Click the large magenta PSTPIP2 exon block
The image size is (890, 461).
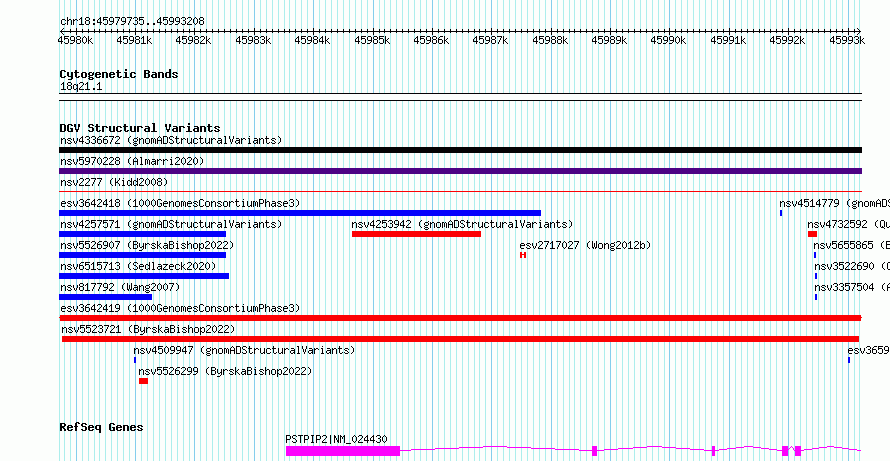click(343, 451)
